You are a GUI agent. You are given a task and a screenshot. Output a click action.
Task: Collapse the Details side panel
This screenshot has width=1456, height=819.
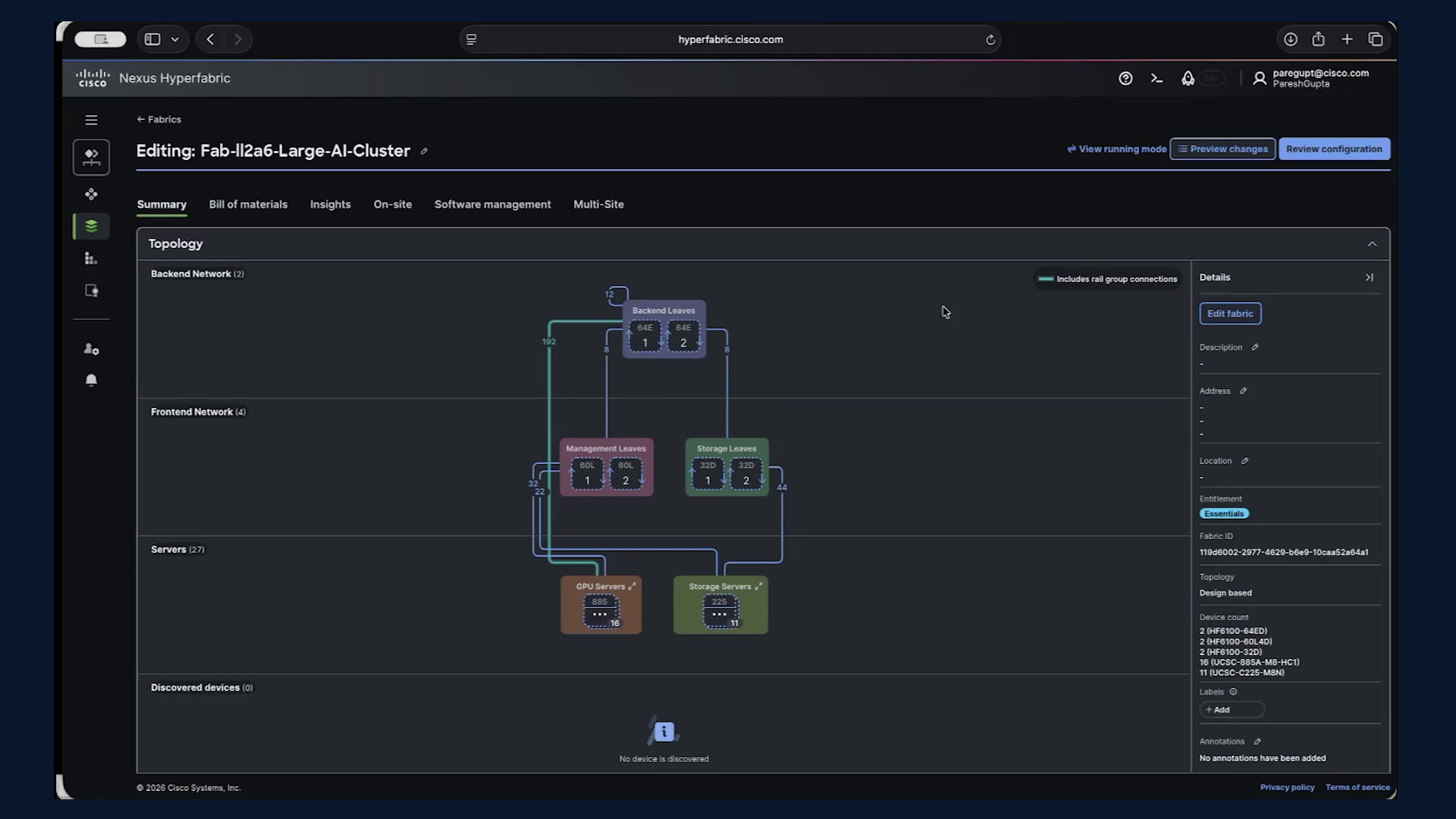(x=1370, y=278)
